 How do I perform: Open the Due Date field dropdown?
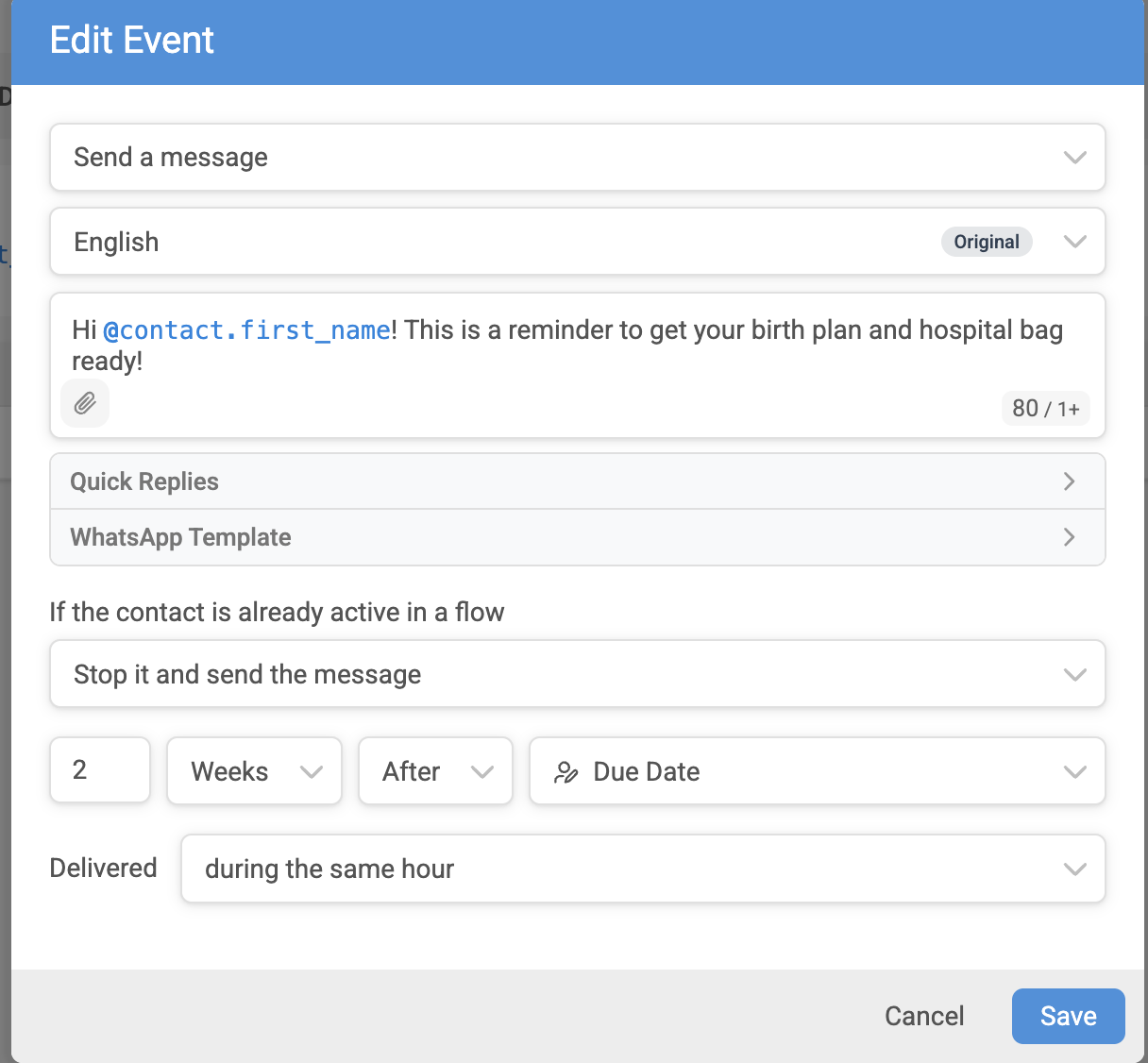click(x=818, y=771)
